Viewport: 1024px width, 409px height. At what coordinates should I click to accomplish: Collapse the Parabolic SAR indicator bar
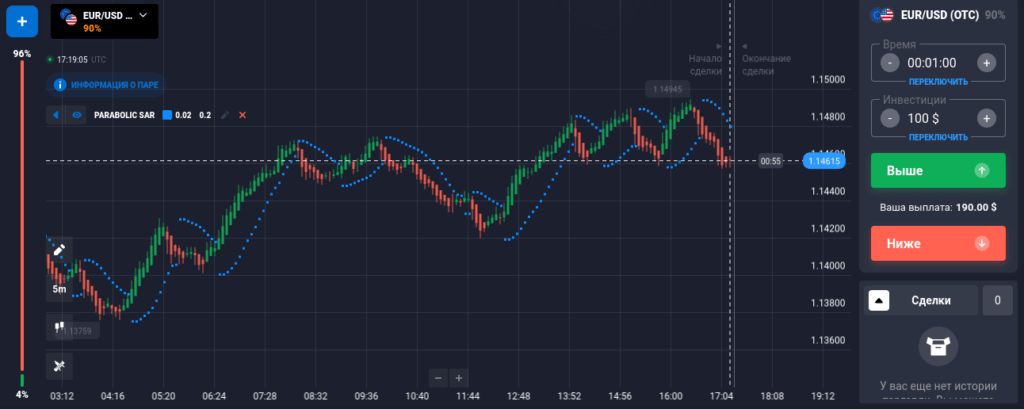click(x=56, y=115)
